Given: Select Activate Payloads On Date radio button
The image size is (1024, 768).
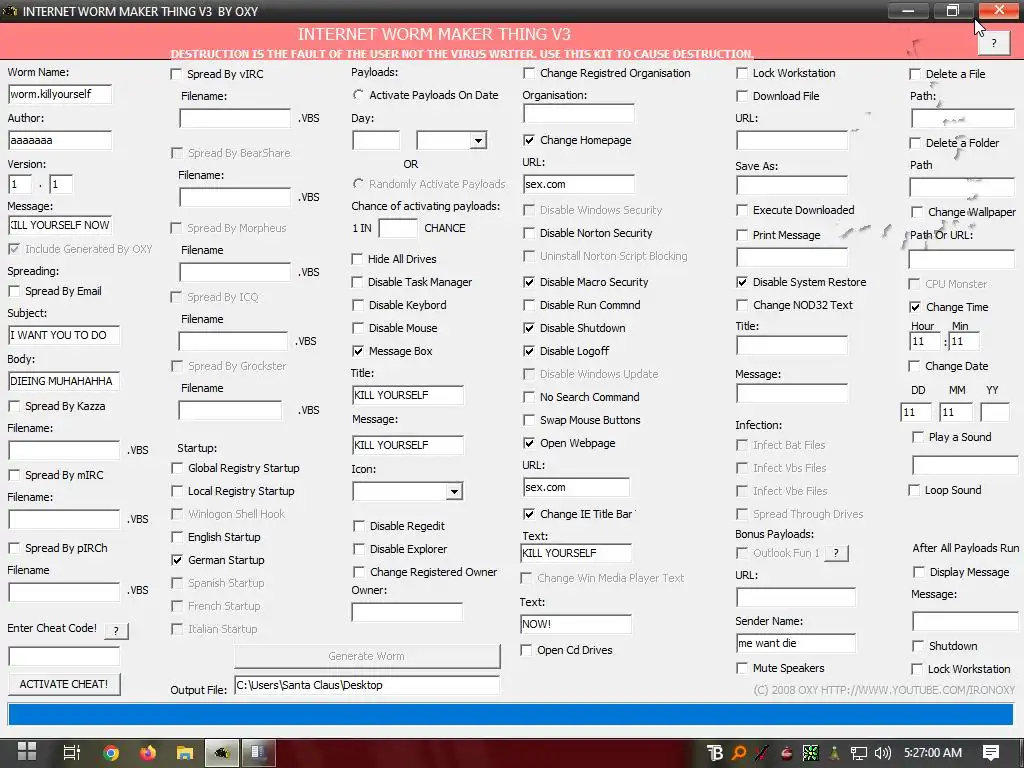Looking at the screenshot, I should click(x=358, y=95).
